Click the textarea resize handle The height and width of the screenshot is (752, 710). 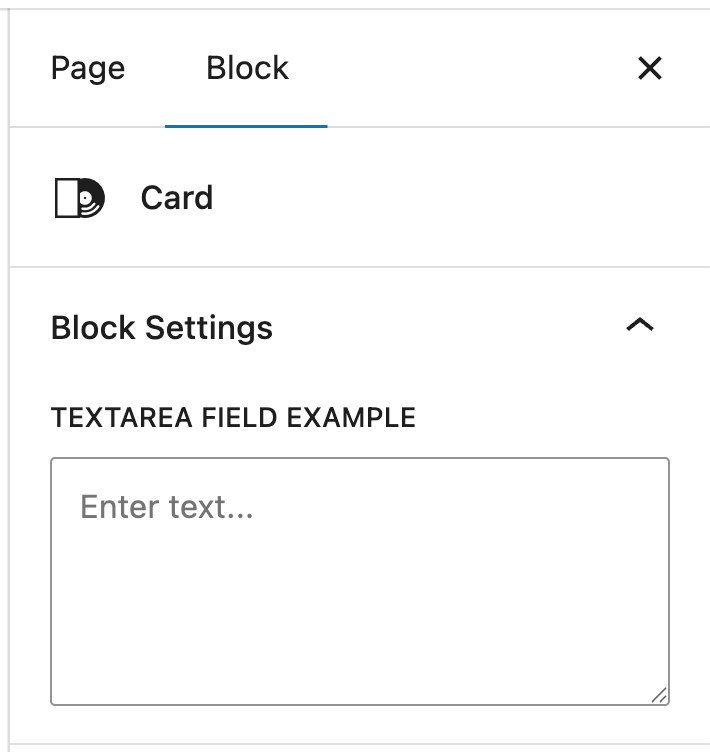659,695
